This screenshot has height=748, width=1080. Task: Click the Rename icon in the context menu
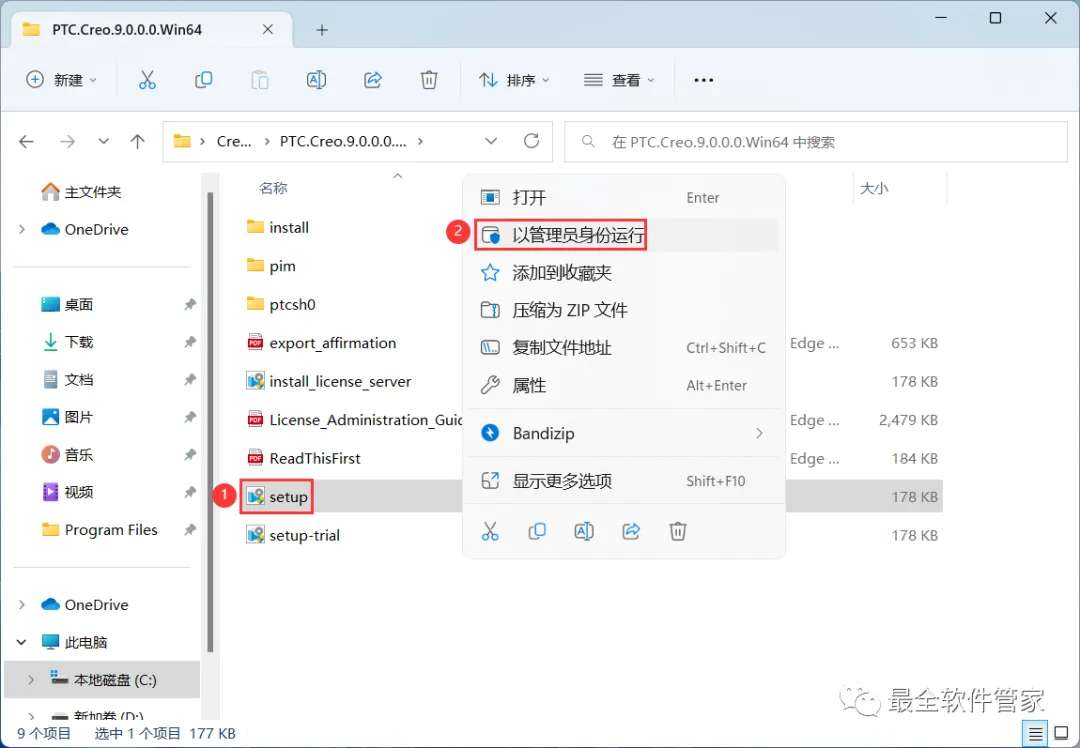pos(583,531)
